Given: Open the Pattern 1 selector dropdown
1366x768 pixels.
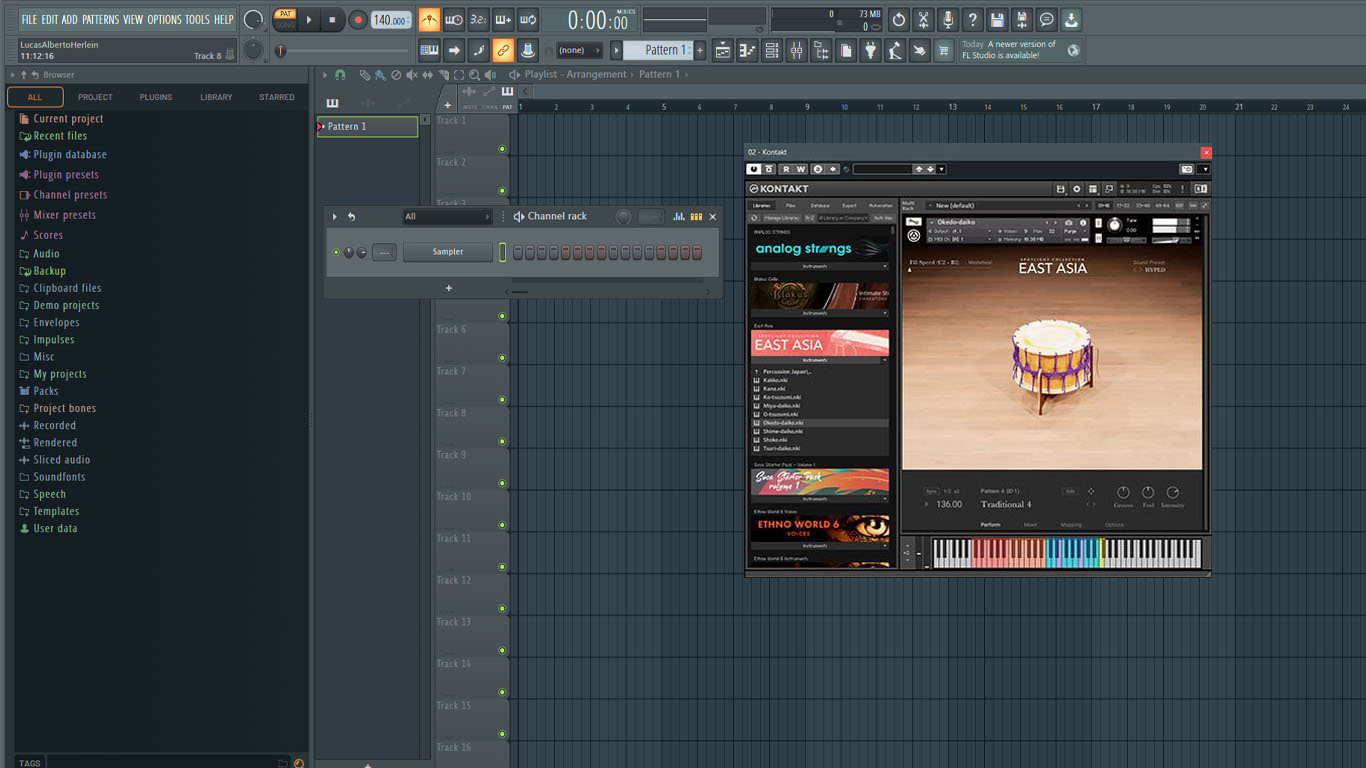Looking at the screenshot, I should point(659,50).
